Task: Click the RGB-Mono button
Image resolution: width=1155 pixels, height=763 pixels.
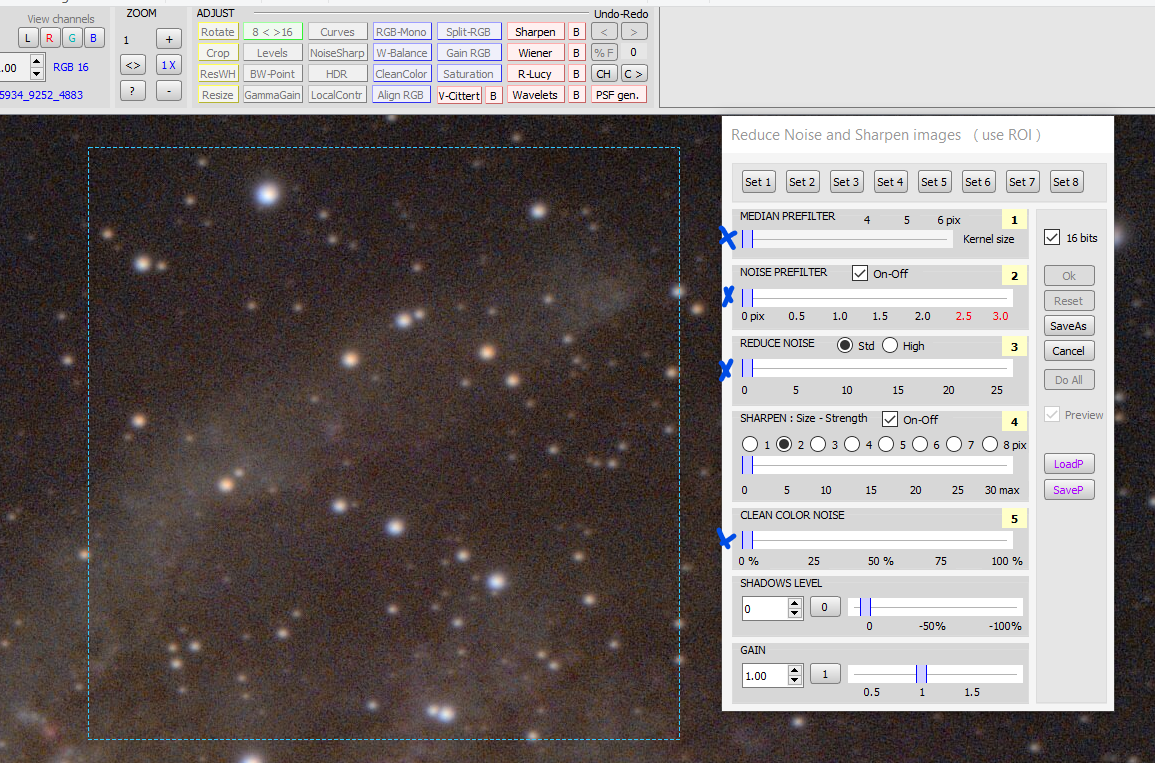Action: click(x=401, y=32)
